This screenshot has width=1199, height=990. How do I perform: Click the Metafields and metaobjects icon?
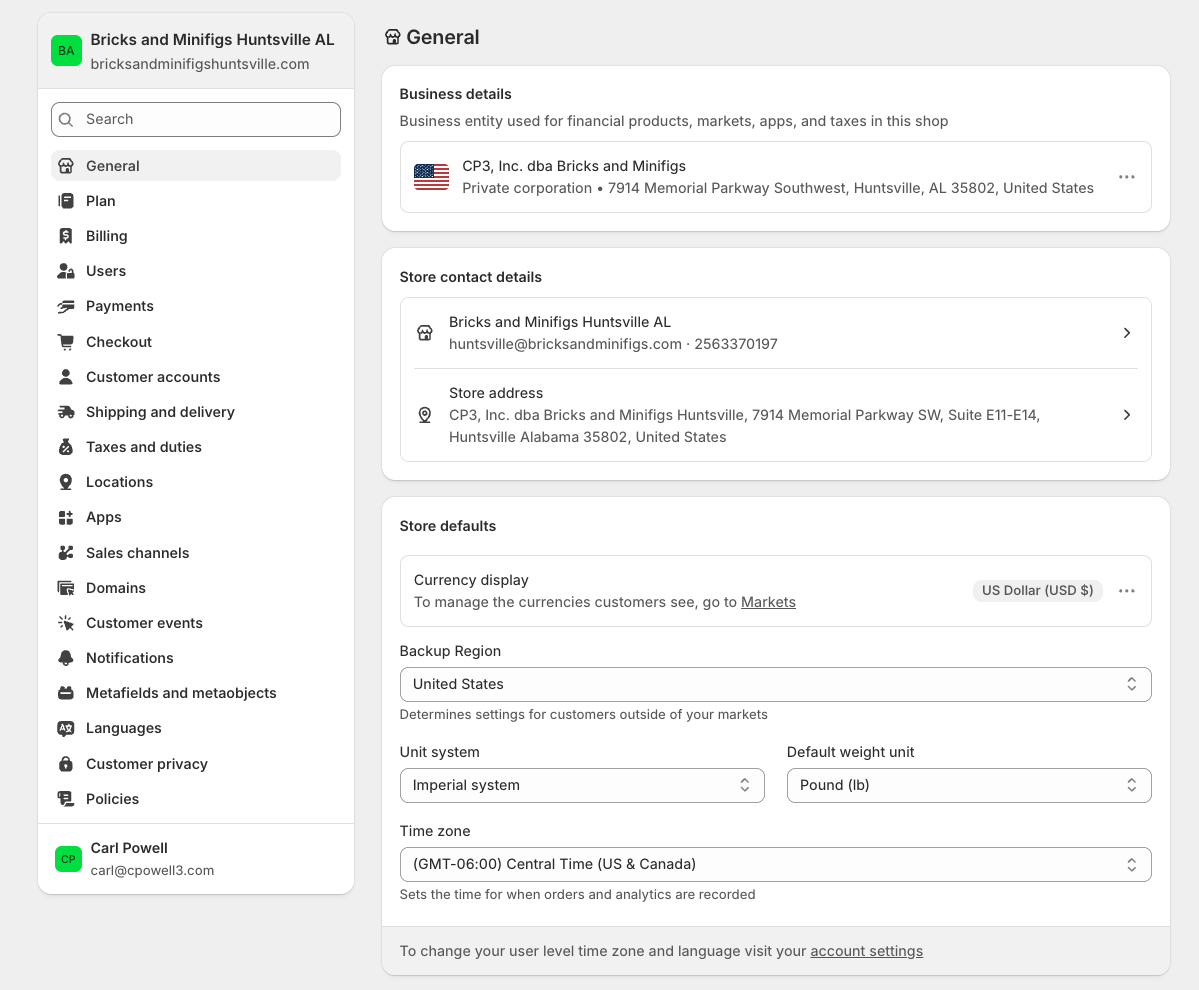coord(66,693)
